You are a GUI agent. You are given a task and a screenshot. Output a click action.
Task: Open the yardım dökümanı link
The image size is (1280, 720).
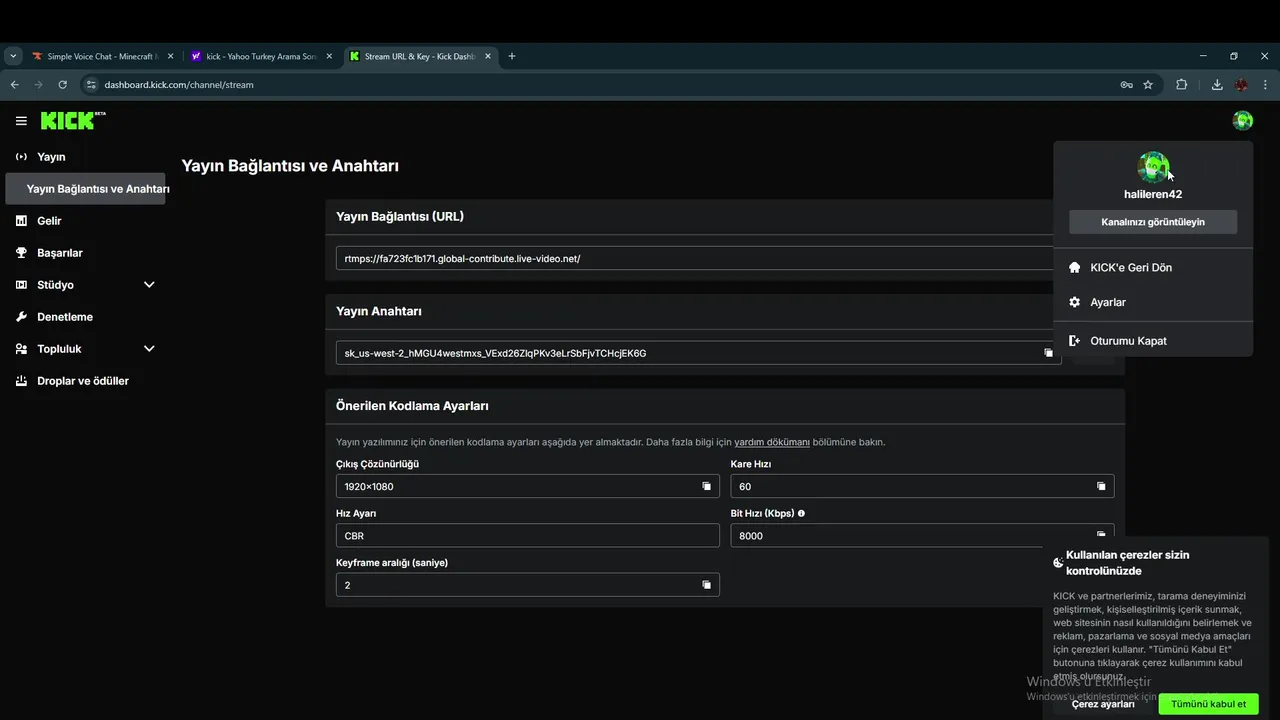tap(771, 442)
